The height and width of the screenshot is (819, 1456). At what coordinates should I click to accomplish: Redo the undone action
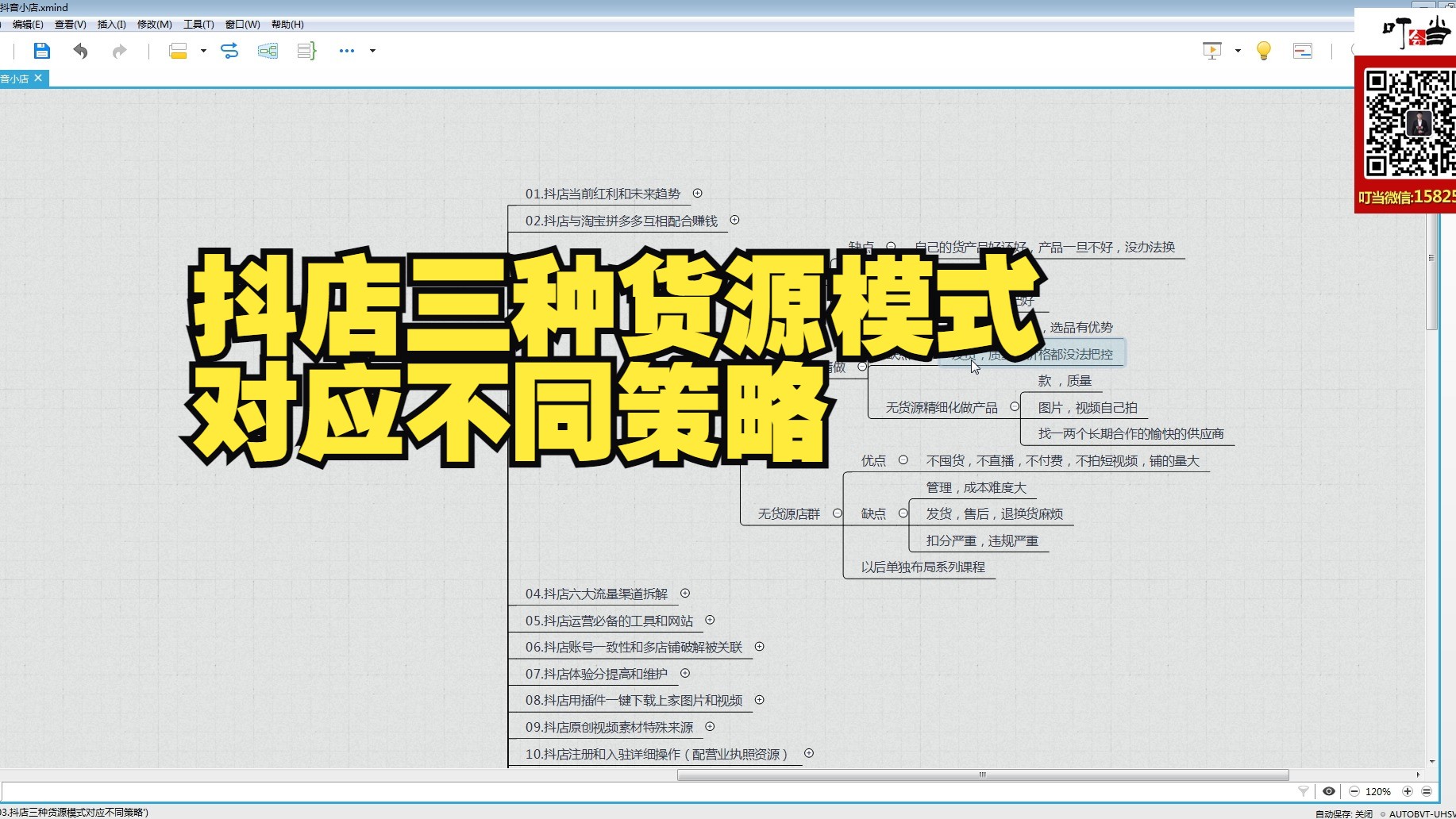(x=119, y=51)
